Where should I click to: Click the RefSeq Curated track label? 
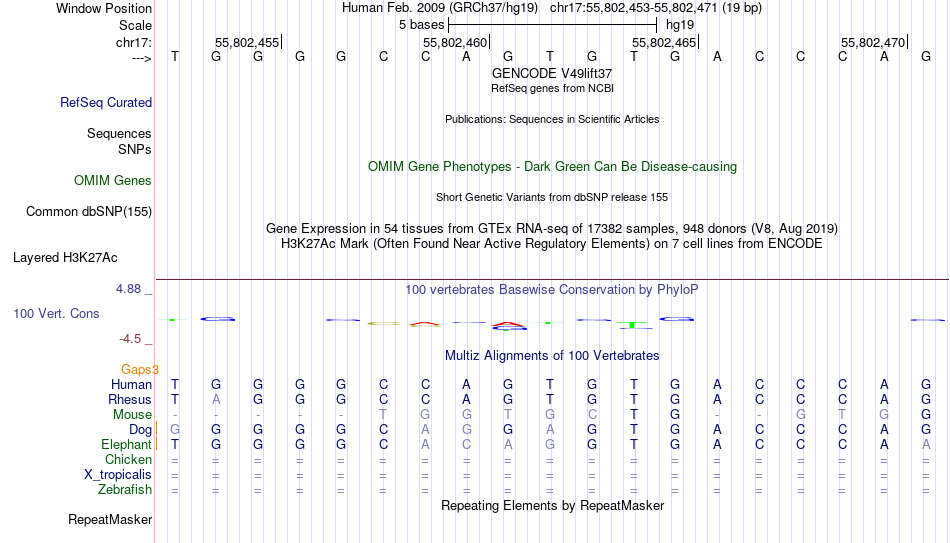coord(105,102)
